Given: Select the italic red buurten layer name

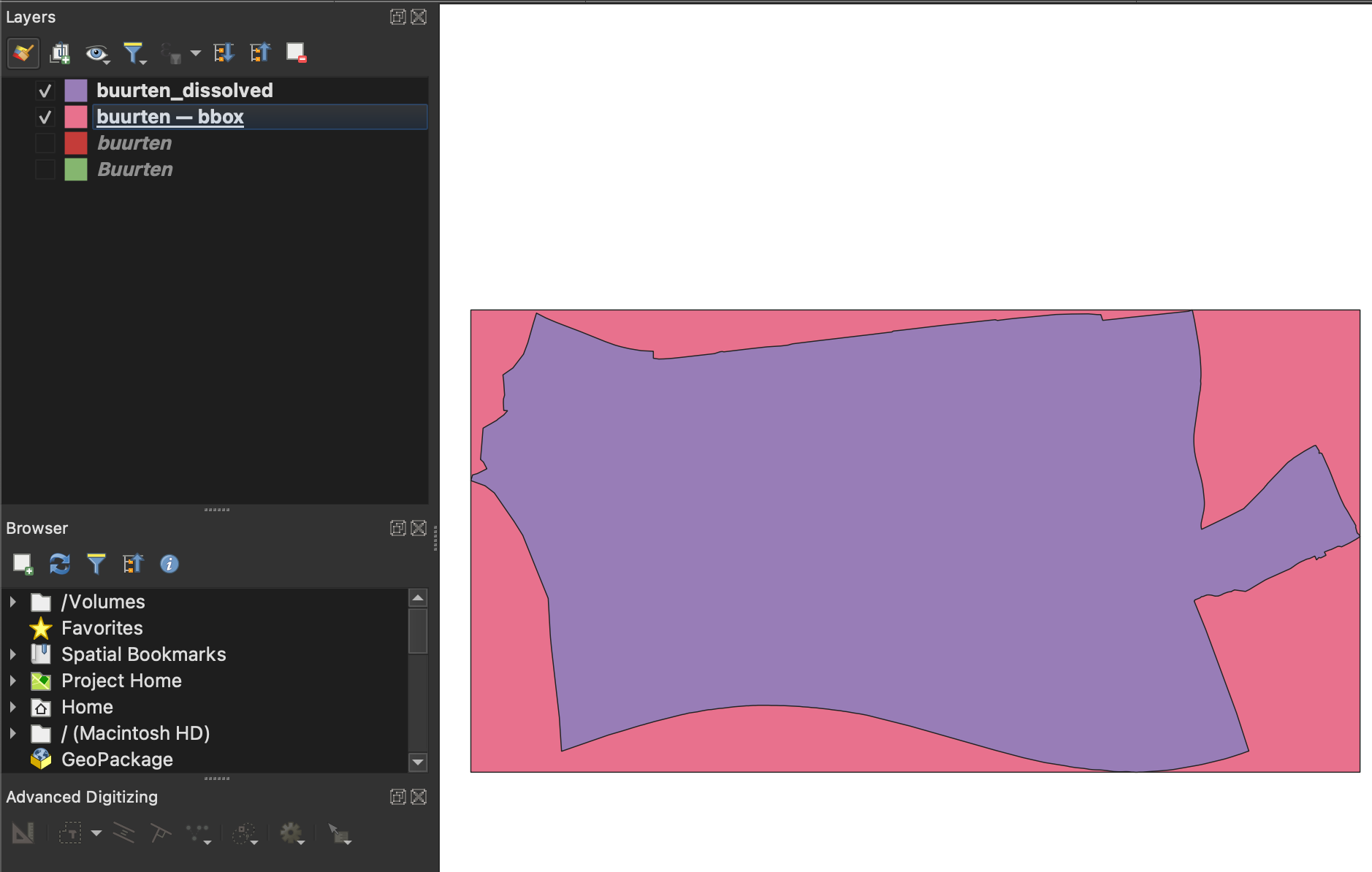Looking at the screenshot, I should (134, 143).
